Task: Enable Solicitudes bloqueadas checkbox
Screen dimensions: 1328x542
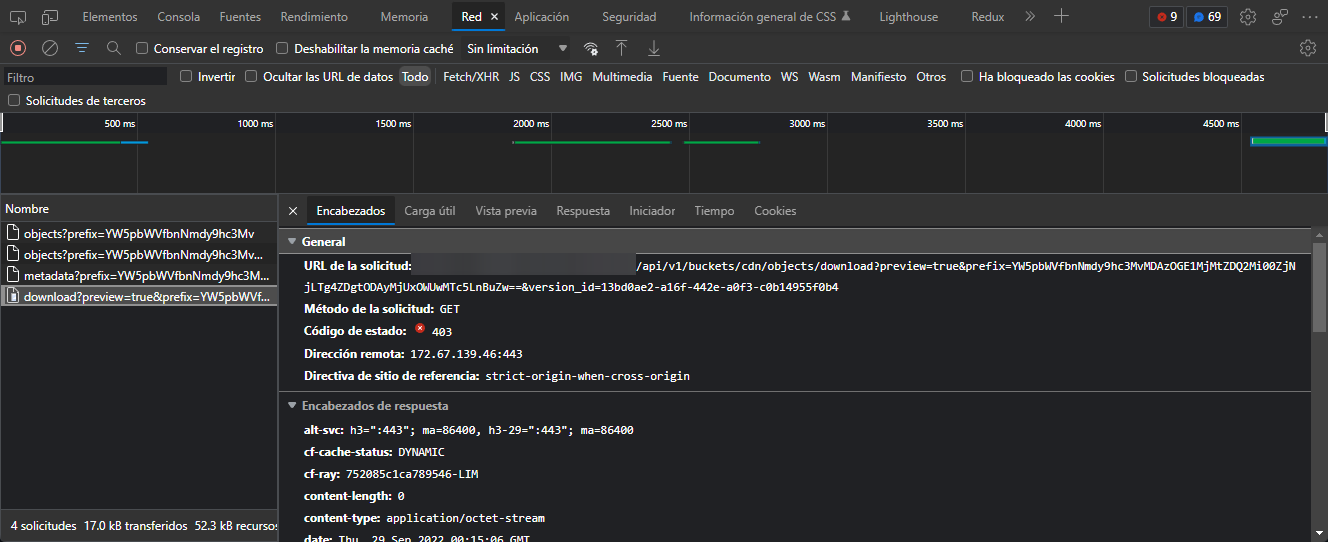Action: (x=1131, y=76)
